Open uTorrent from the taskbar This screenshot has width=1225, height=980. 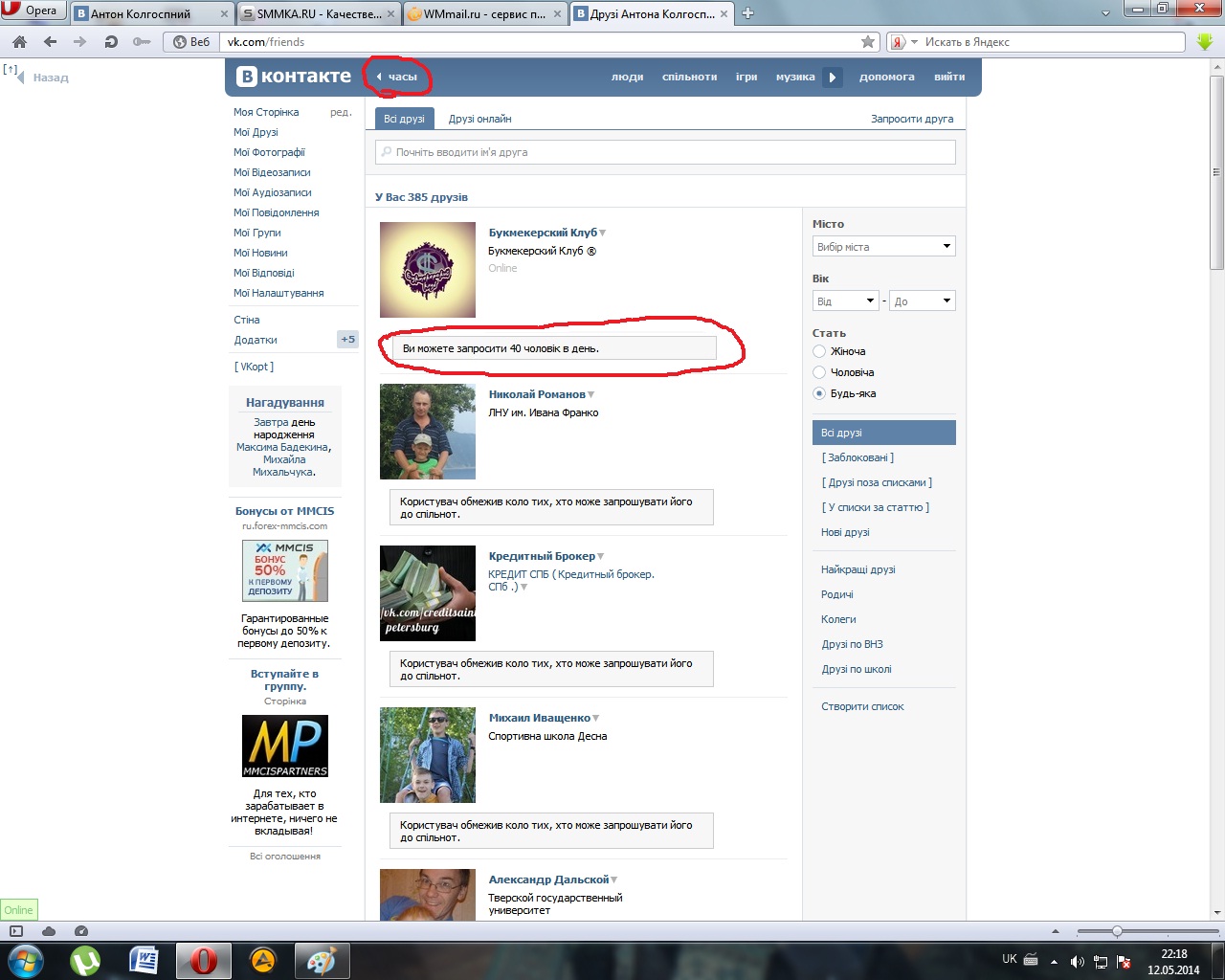pos(86,960)
